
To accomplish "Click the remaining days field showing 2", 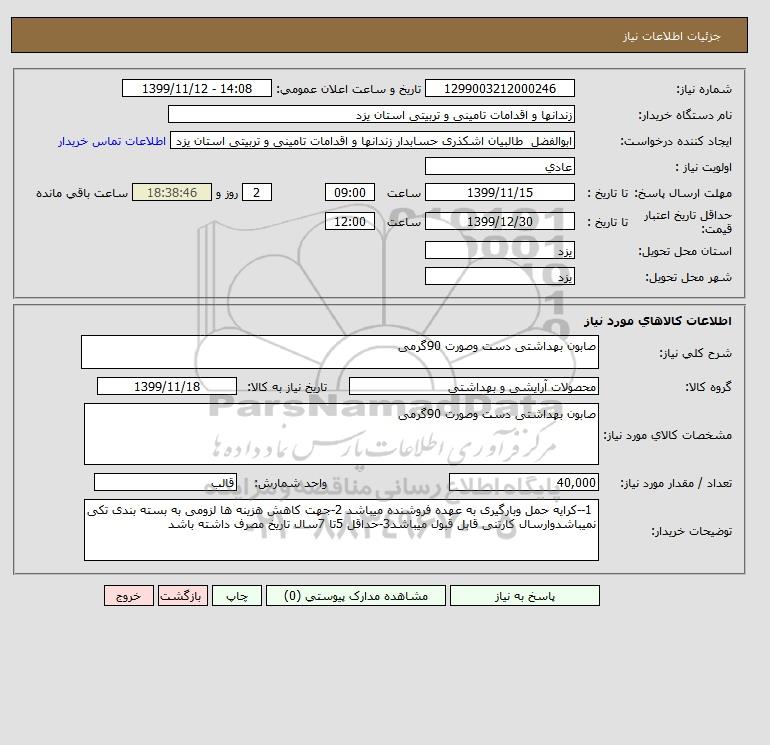I will pyautogui.click(x=256, y=193).
